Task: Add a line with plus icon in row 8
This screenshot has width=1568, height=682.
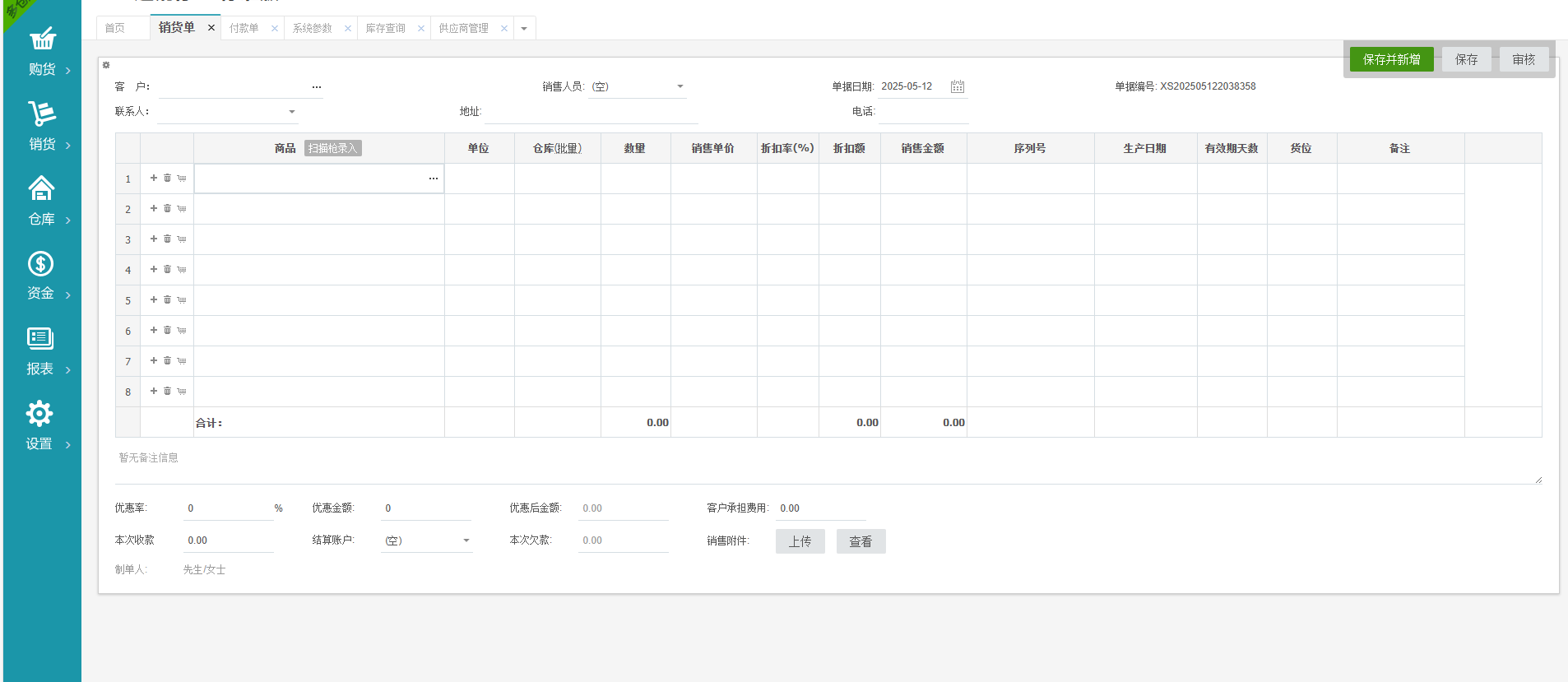Action: coord(154,391)
